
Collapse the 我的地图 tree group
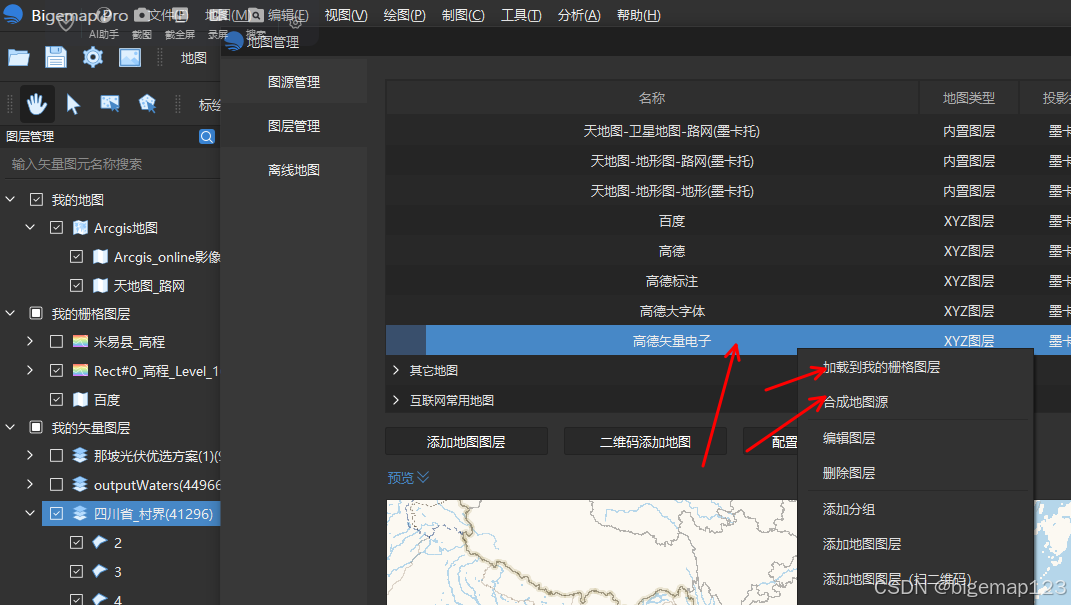(10, 199)
